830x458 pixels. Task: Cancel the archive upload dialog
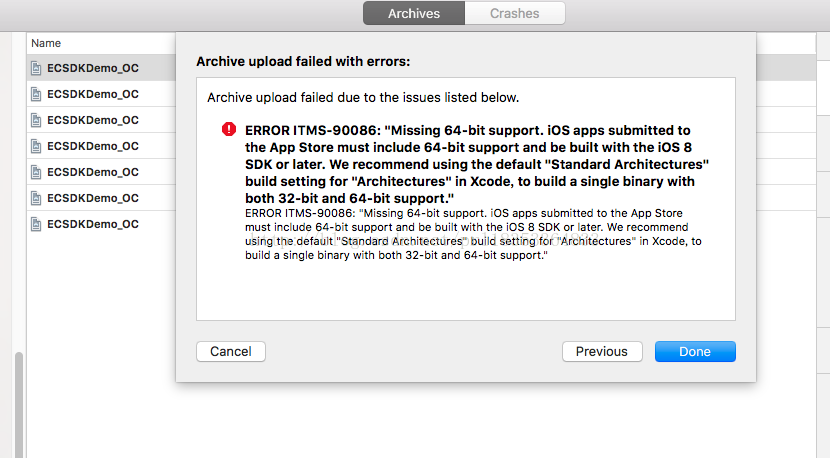coord(231,352)
